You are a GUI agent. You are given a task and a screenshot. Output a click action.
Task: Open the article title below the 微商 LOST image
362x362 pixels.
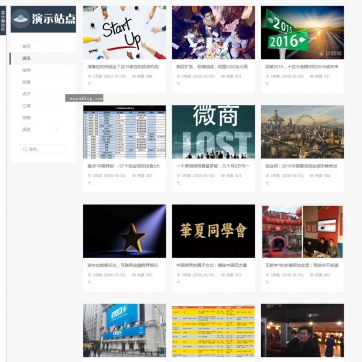[213, 166]
